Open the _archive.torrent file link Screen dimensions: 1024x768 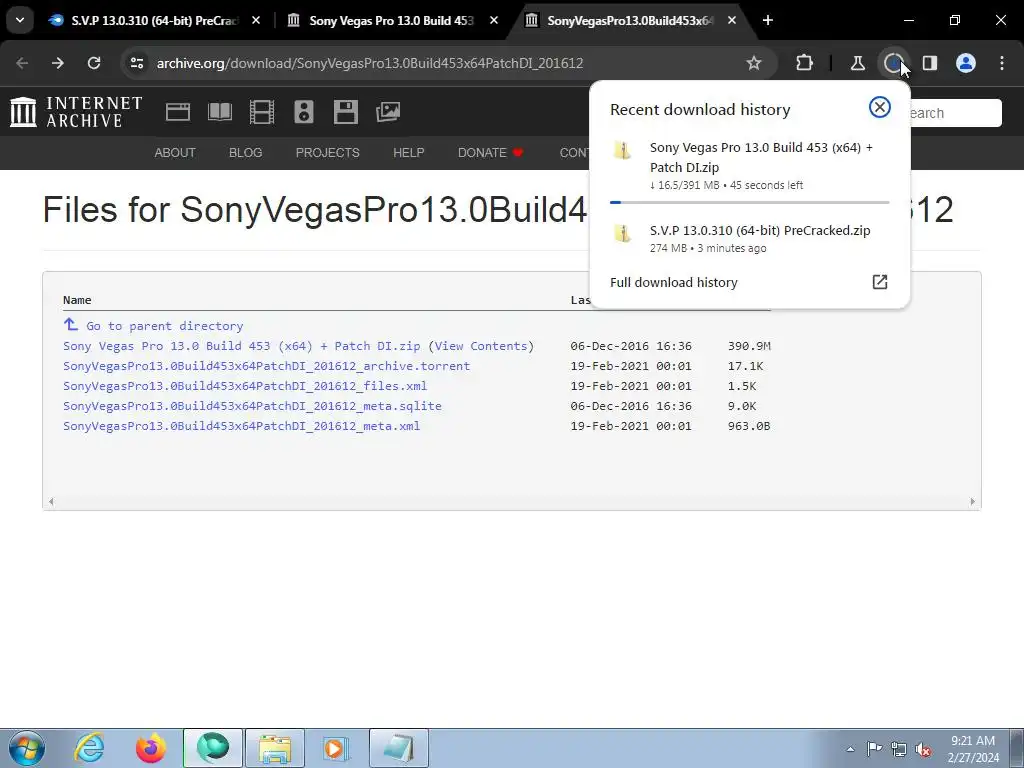pyautogui.click(x=266, y=366)
